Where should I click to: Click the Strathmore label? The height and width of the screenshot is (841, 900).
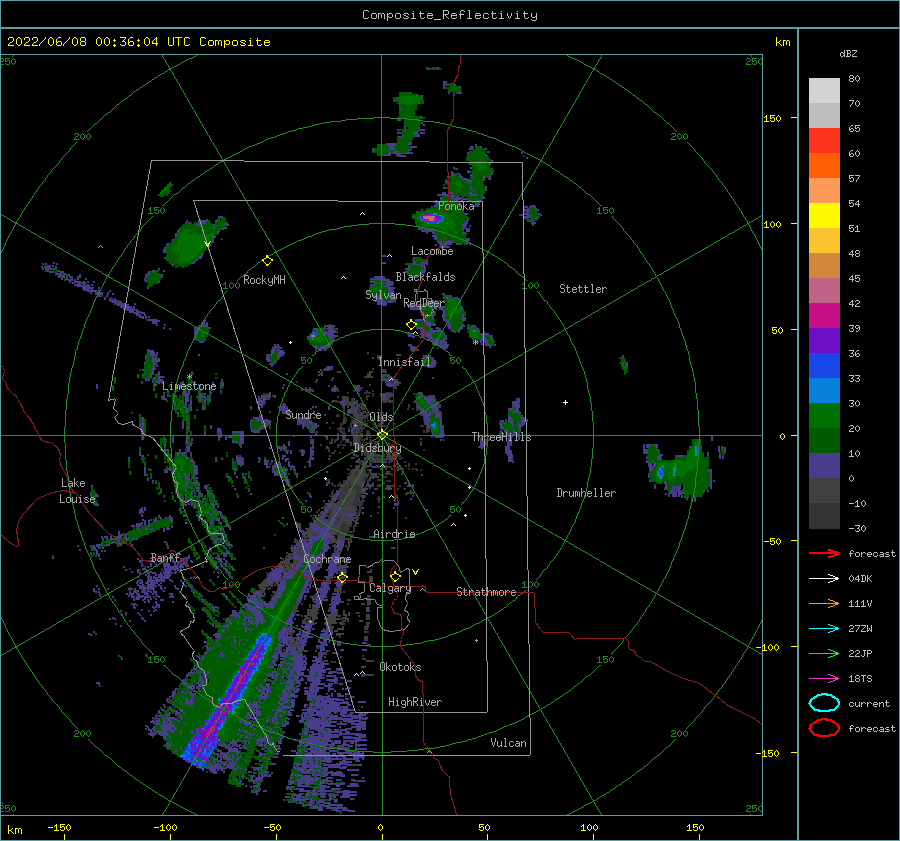click(486, 592)
